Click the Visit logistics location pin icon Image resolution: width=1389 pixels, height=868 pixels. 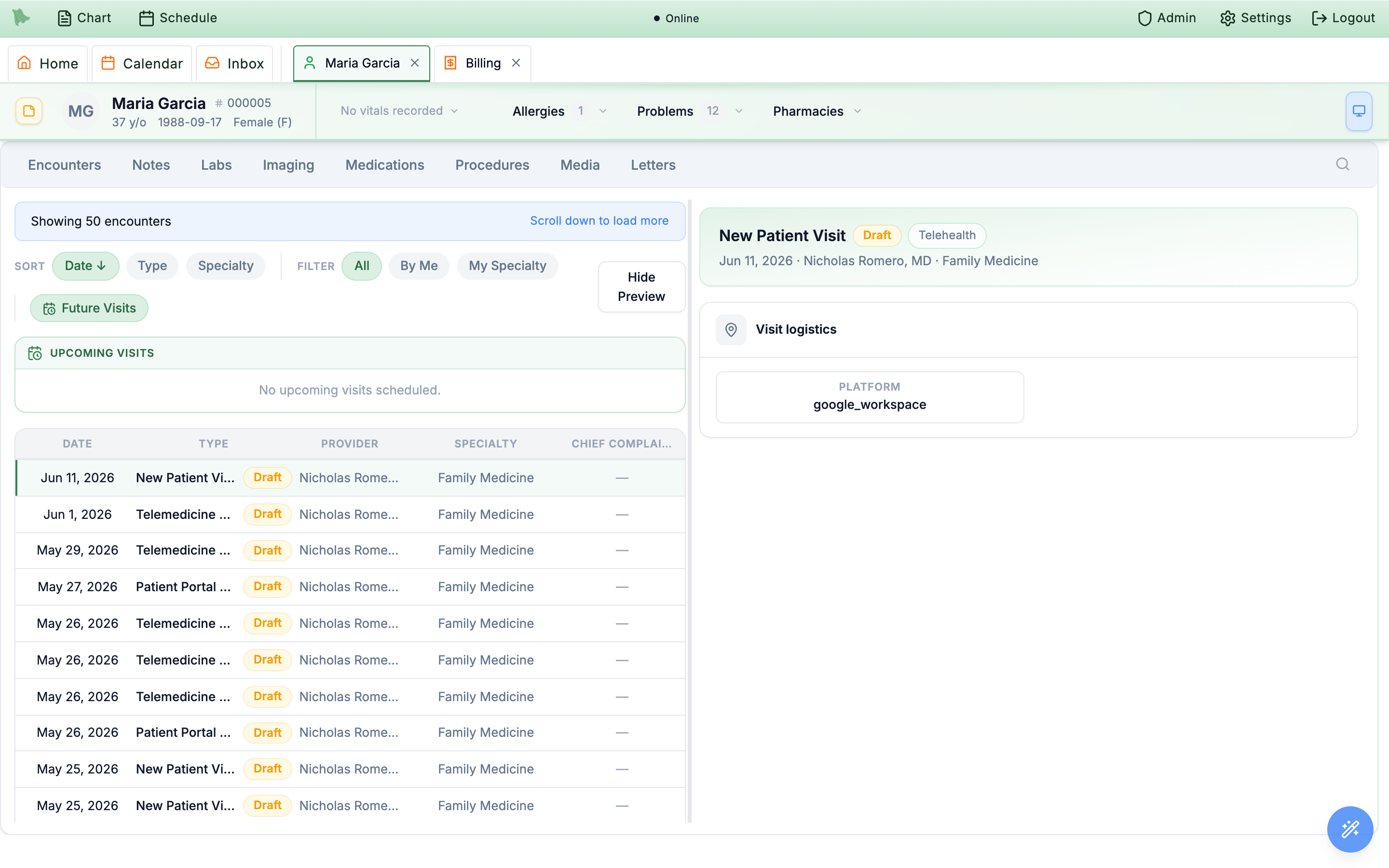click(x=731, y=329)
